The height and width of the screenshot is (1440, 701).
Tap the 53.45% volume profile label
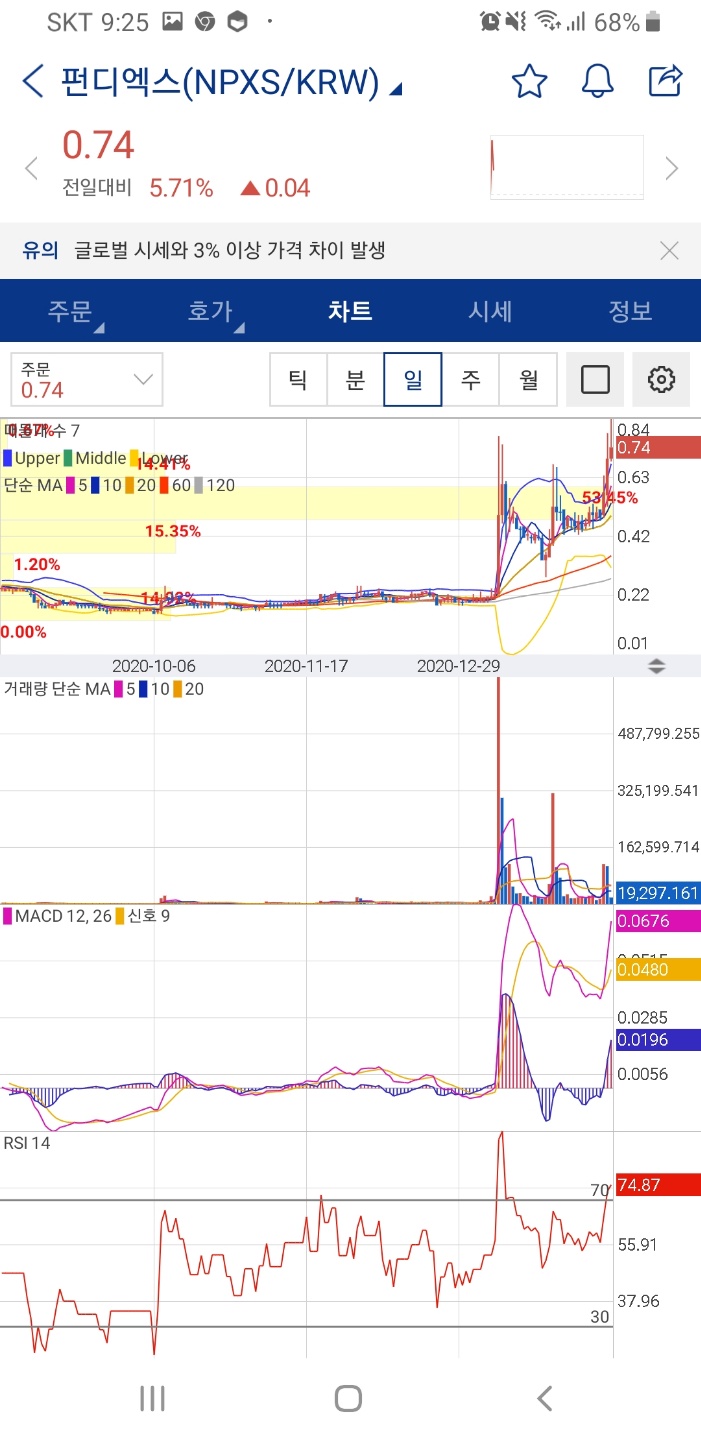coord(609,497)
